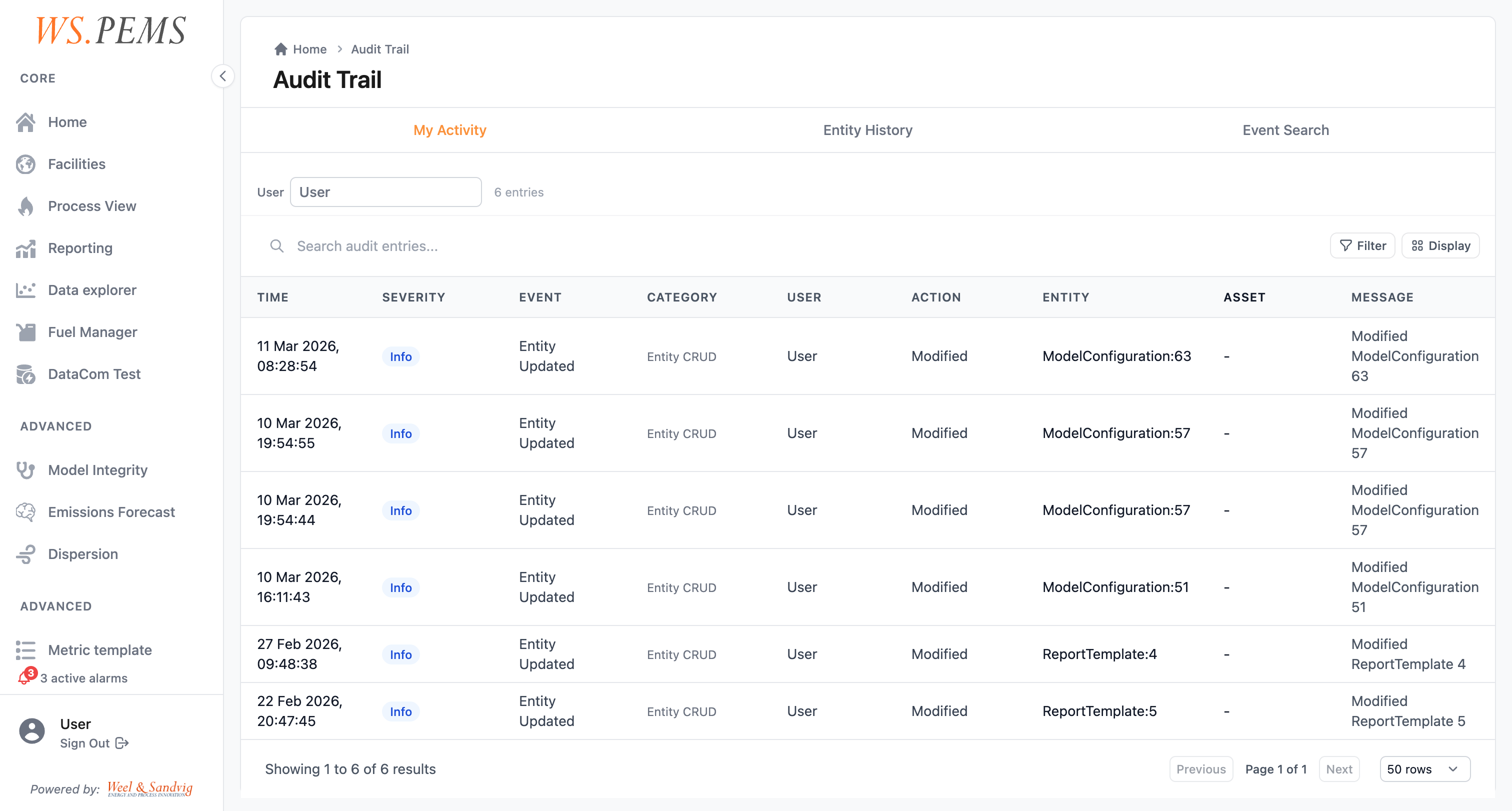The height and width of the screenshot is (811, 1512).
Task: Open Home from the sidebar house icon
Action: 26,122
